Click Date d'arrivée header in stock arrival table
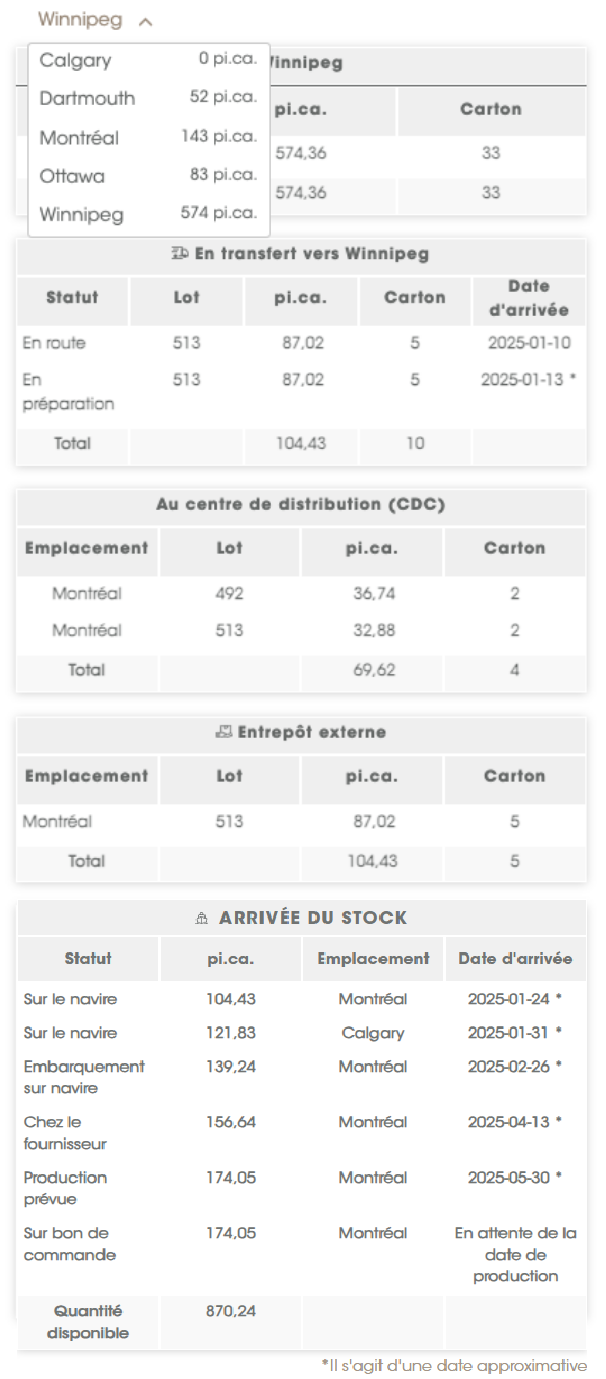The width and height of the screenshot is (606, 1379). pos(515,958)
